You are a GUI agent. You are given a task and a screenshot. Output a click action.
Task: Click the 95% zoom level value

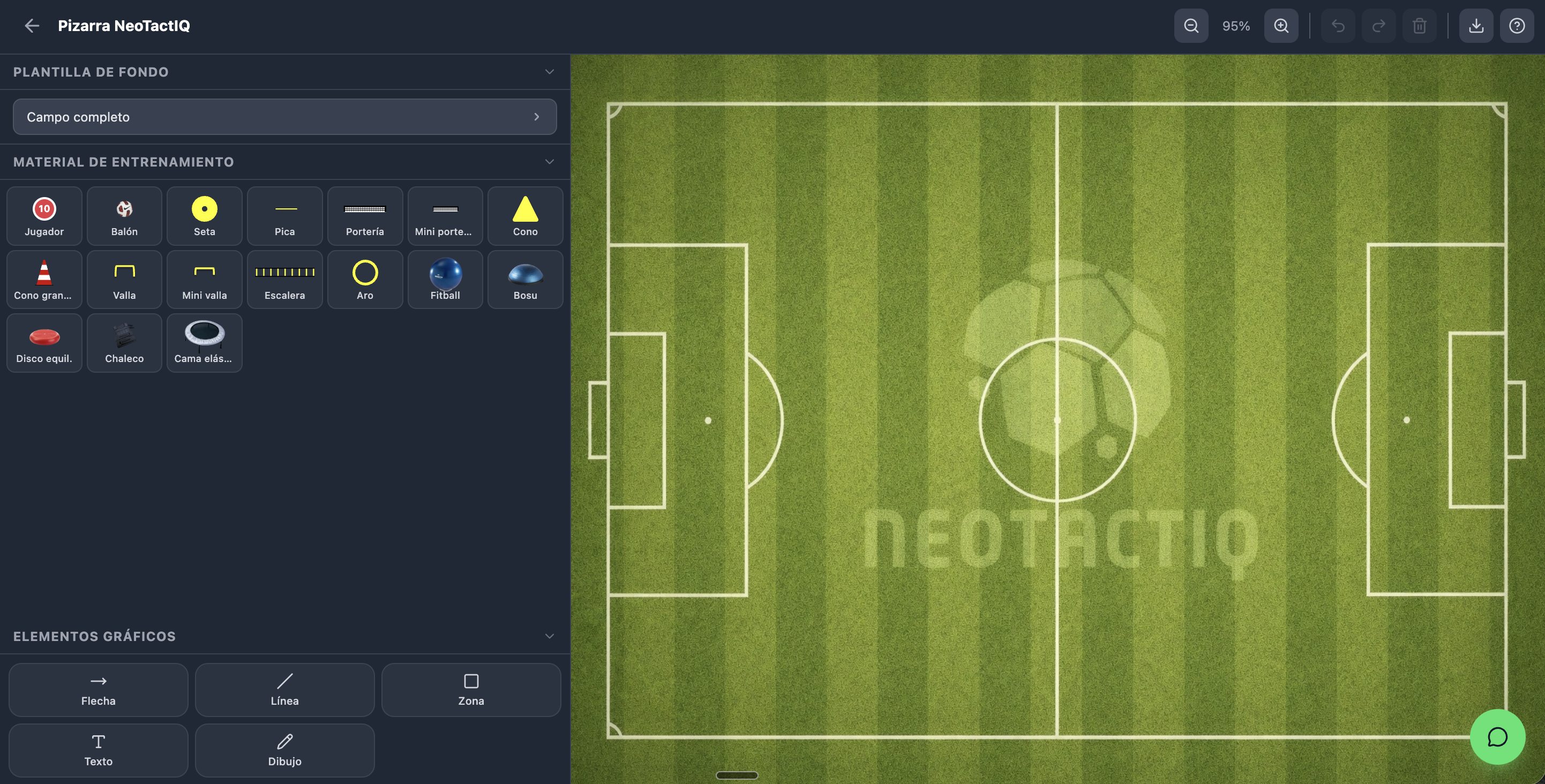(x=1236, y=26)
